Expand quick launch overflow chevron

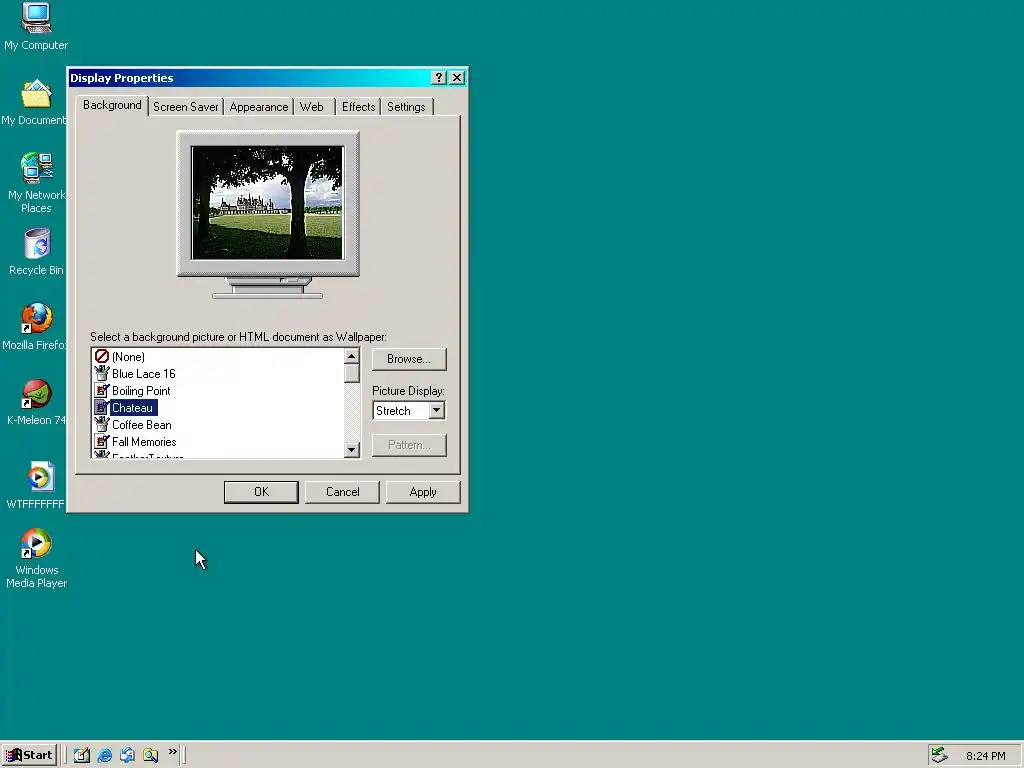[x=172, y=752]
